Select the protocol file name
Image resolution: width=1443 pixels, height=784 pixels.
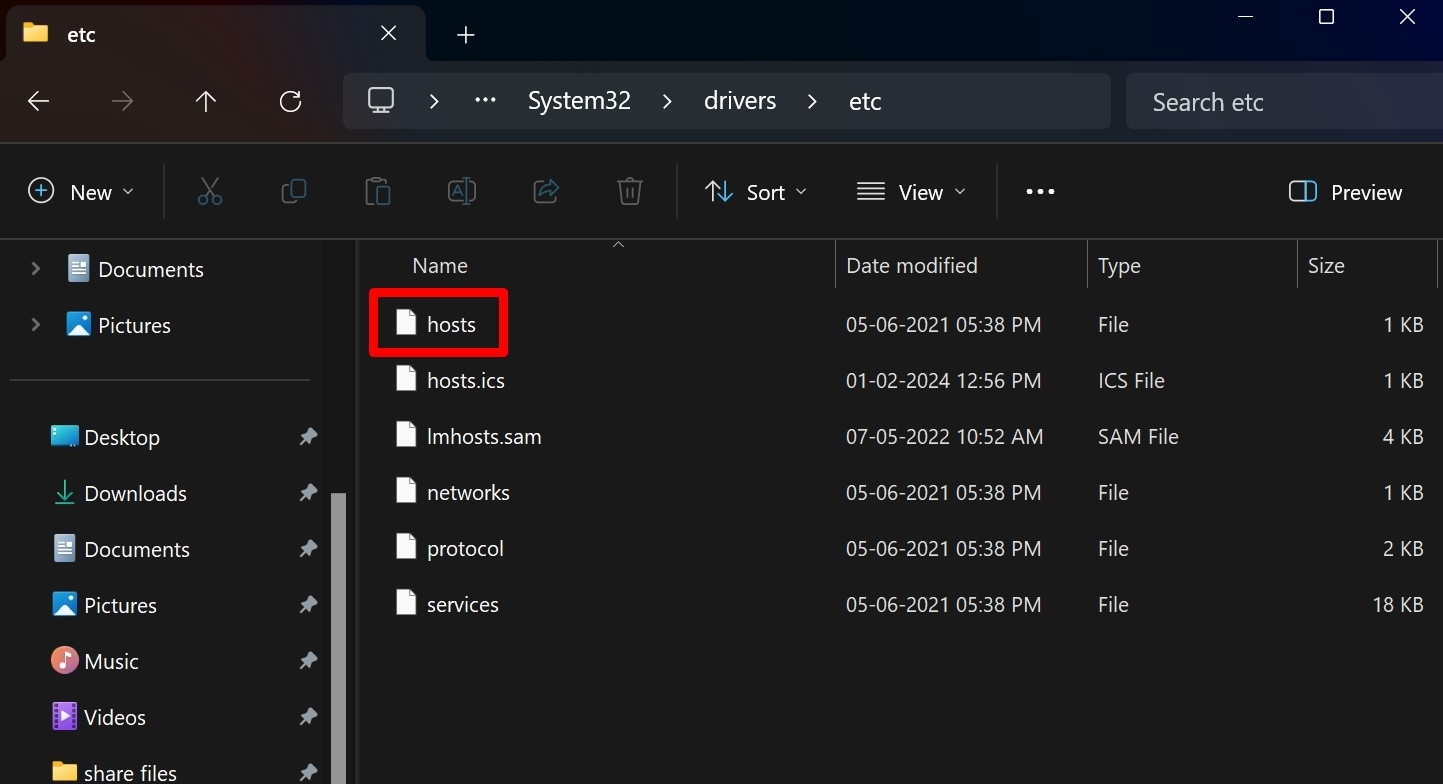click(x=465, y=549)
